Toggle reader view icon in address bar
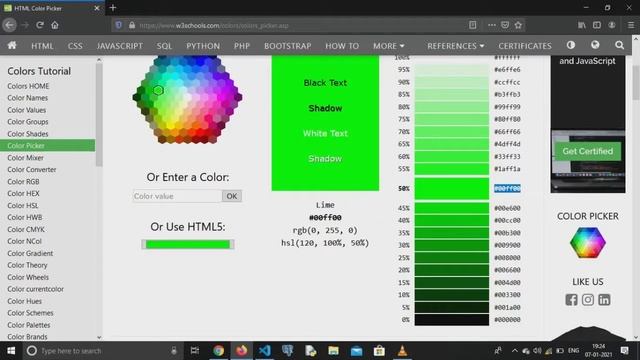The width and height of the screenshot is (640, 360). tap(472, 25)
